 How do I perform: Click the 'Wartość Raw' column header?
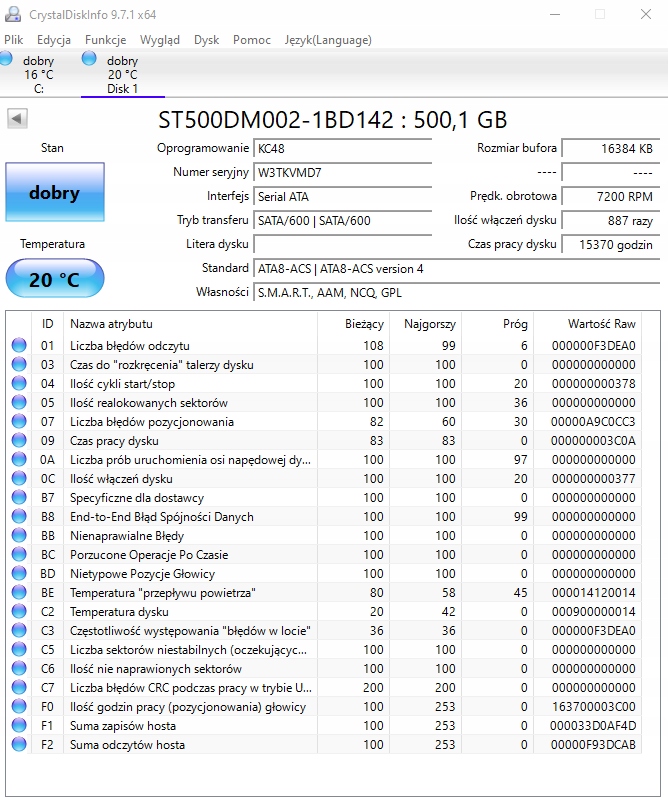pos(601,324)
